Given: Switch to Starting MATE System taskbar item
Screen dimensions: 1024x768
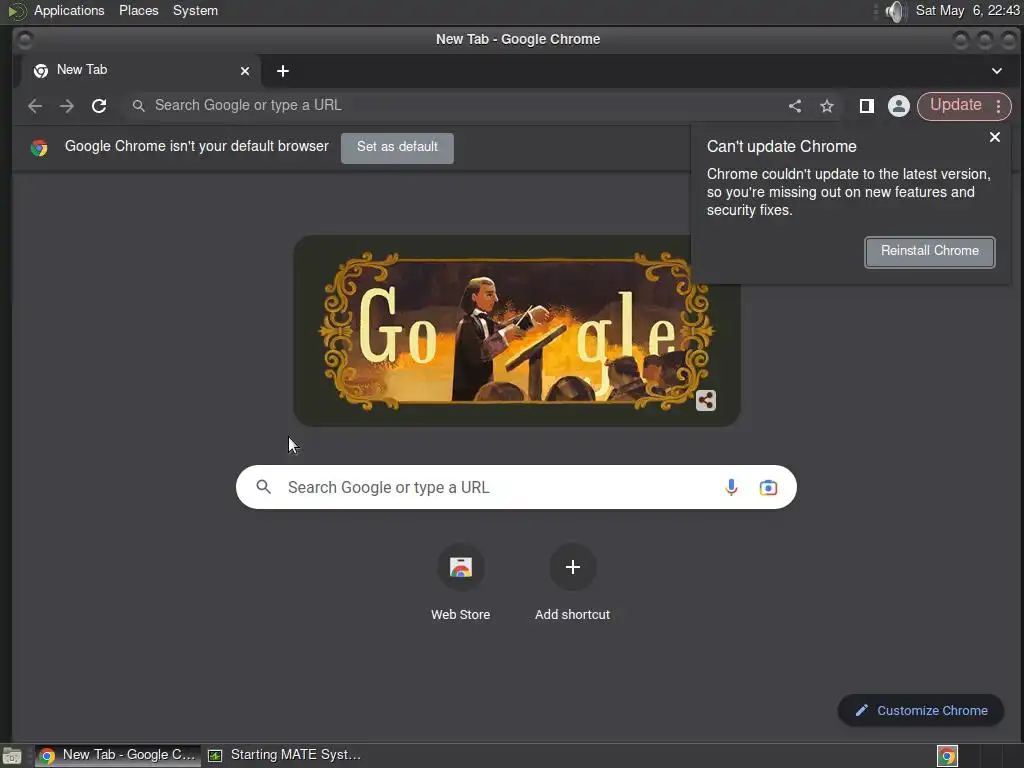Looking at the screenshot, I should [x=285, y=756].
